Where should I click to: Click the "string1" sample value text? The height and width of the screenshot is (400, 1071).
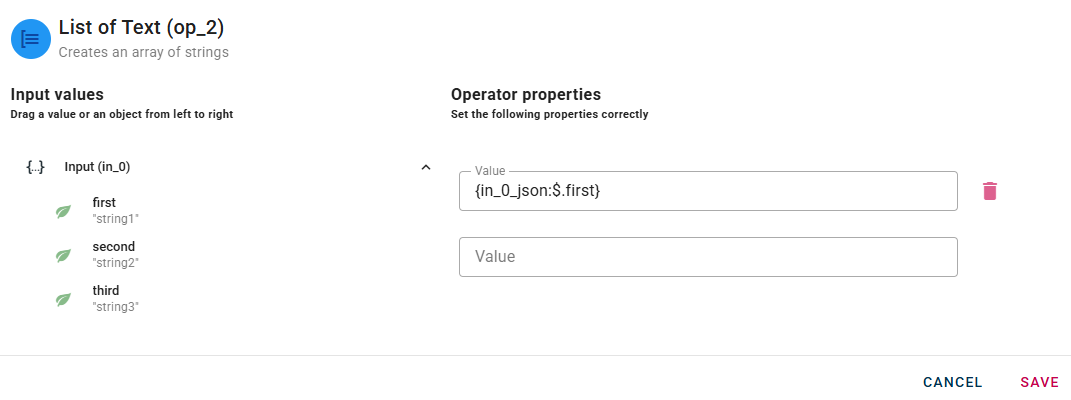[x=115, y=219]
